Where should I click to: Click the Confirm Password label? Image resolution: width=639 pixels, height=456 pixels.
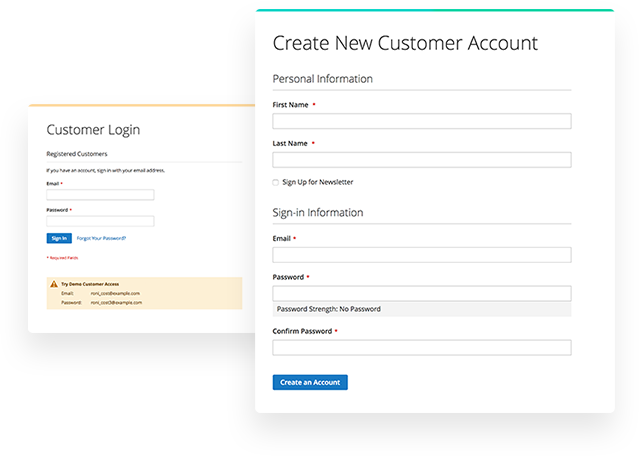pos(302,331)
